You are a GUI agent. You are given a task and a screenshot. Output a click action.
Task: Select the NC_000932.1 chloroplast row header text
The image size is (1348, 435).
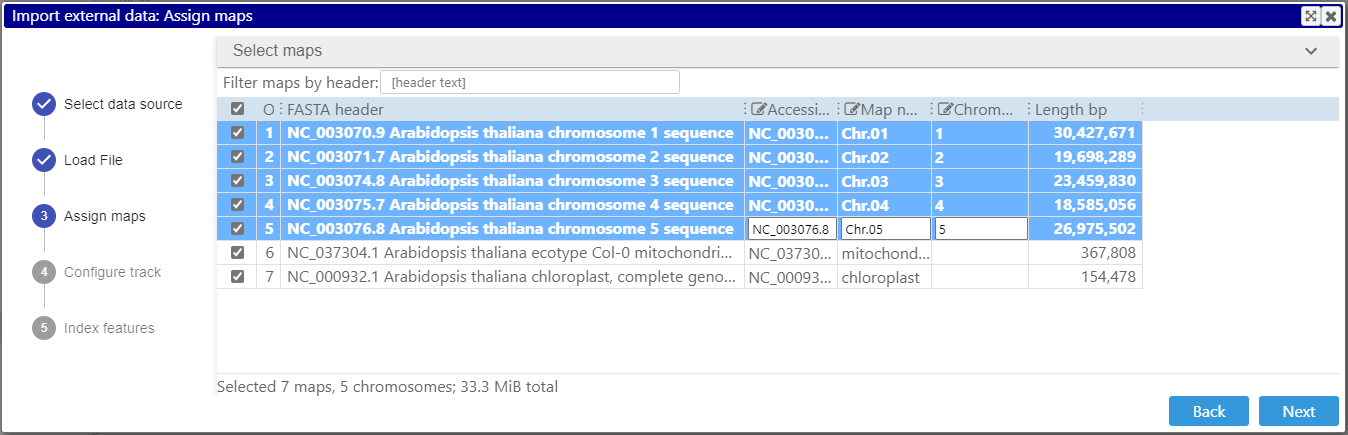click(512, 277)
